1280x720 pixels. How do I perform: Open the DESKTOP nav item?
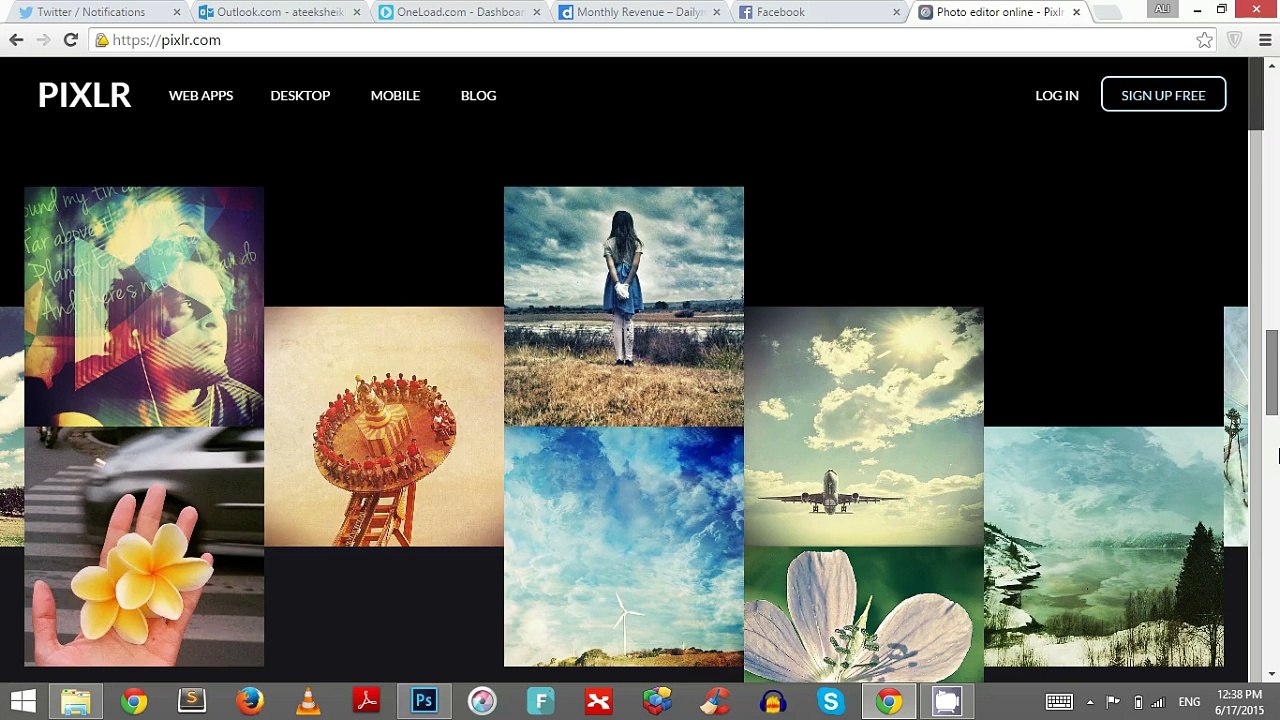[x=300, y=95]
